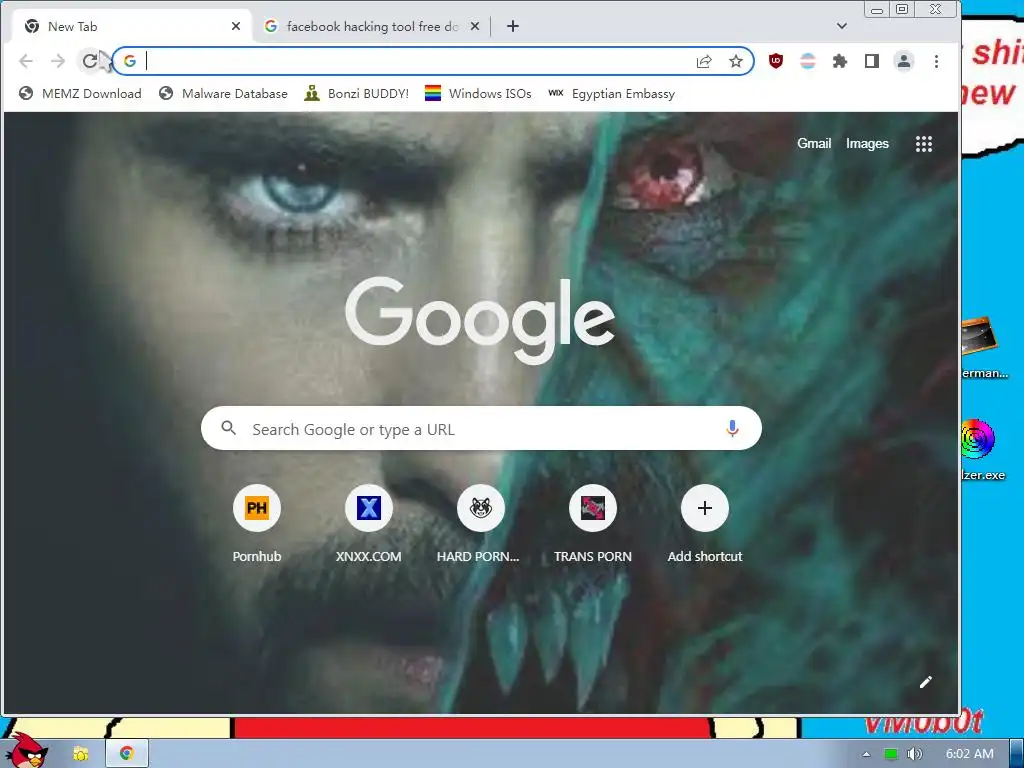Screen dimensions: 1024x768
Task: Close the facebook hacking tool tab
Action: (x=475, y=26)
